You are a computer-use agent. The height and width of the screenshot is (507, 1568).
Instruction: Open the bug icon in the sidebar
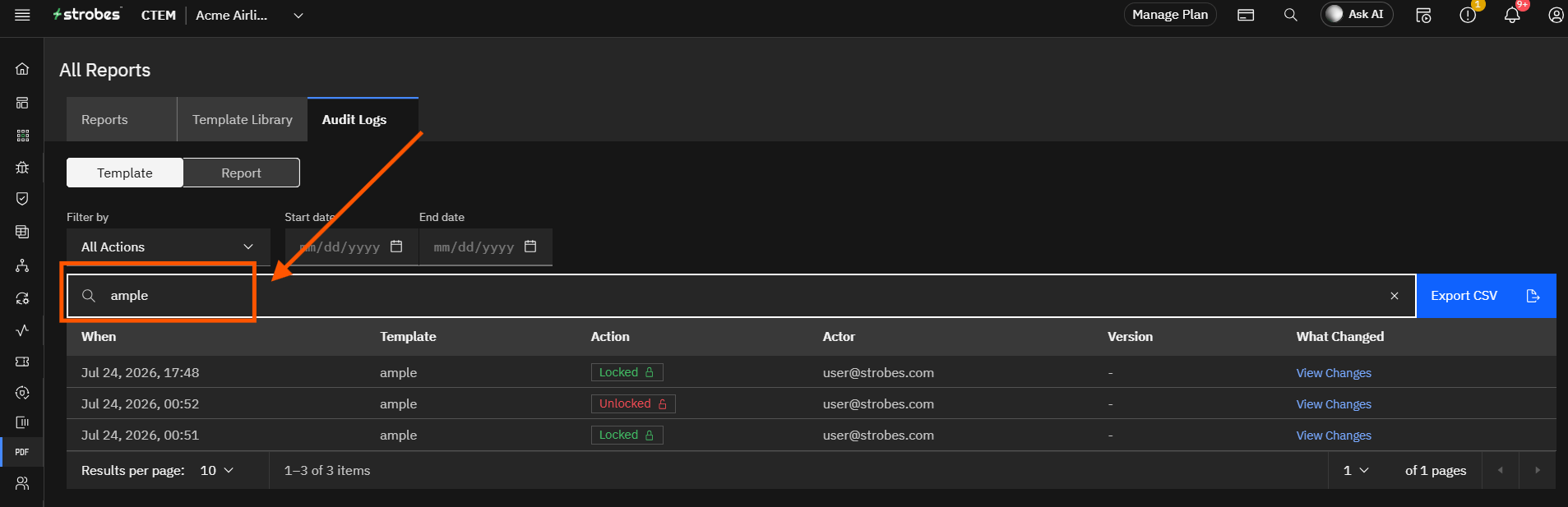(22, 167)
